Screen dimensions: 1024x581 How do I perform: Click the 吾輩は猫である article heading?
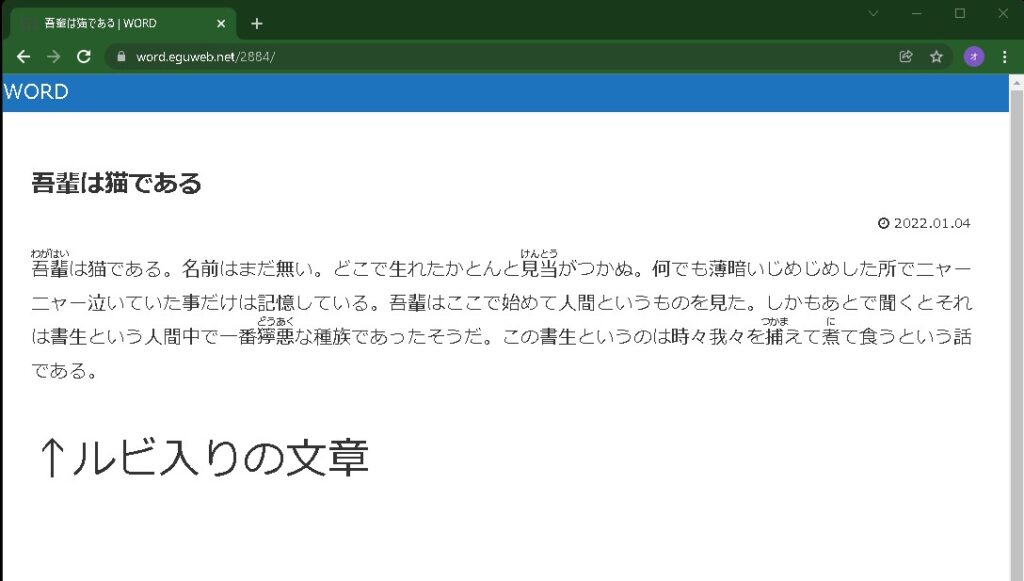pos(116,183)
